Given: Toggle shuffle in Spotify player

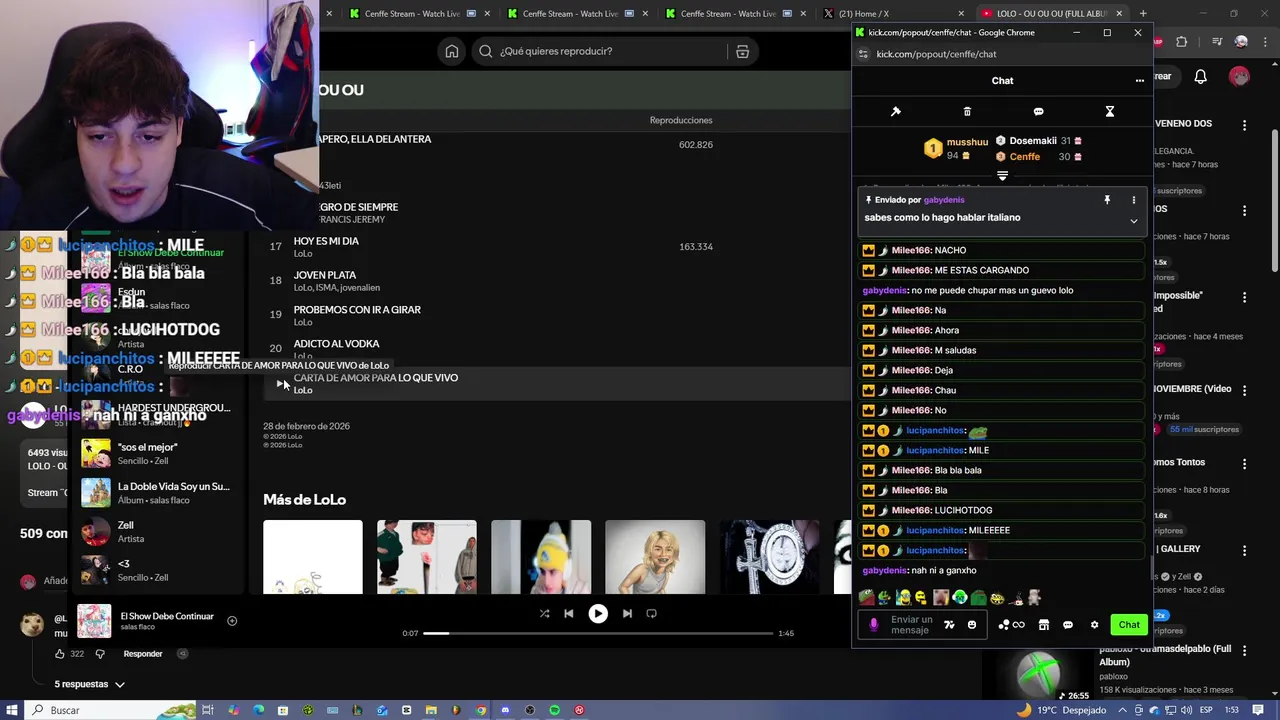Looking at the screenshot, I should tap(544, 614).
